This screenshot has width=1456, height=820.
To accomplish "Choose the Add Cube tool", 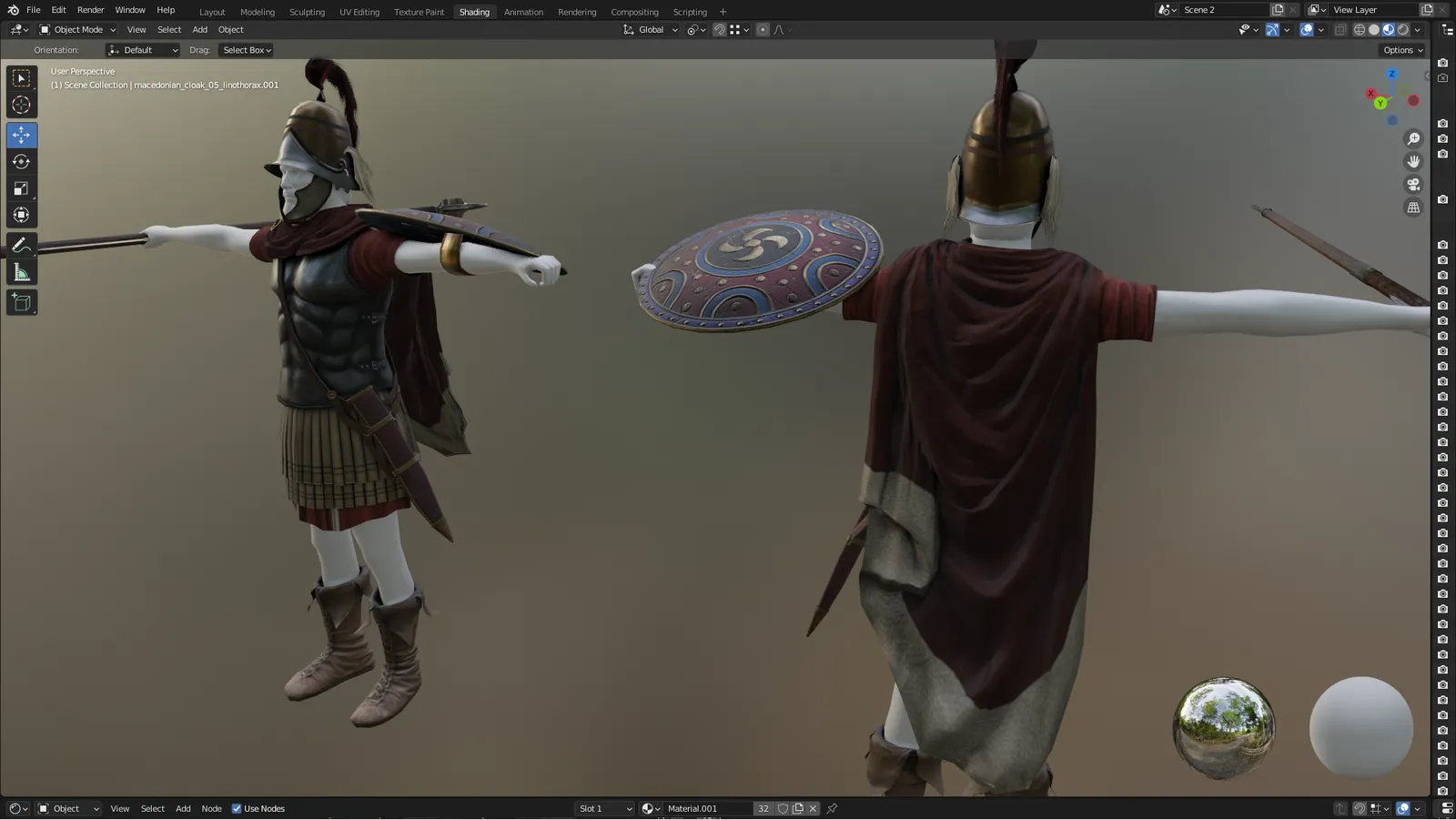I will 21,302.
